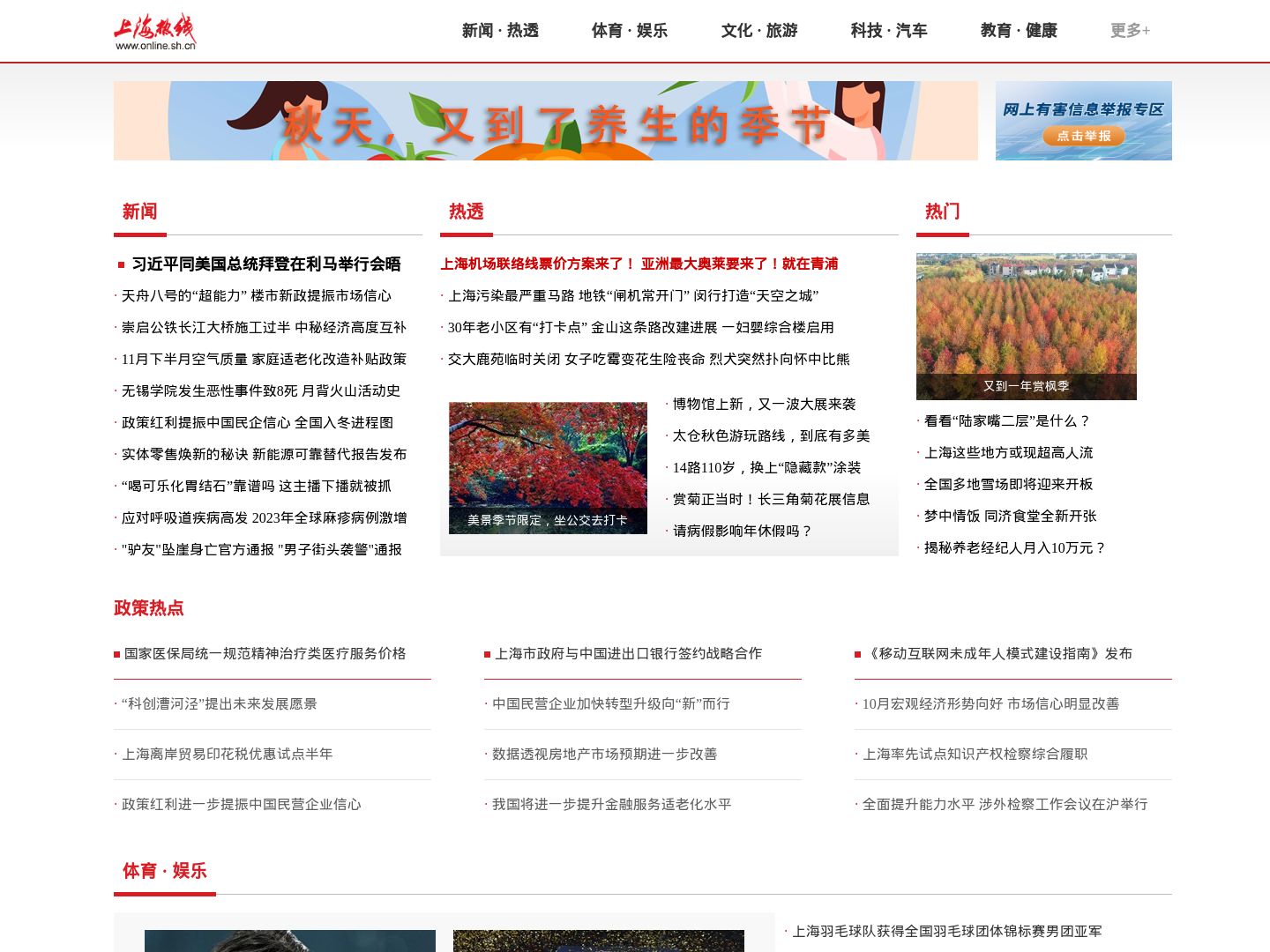This screenshot has width=1270, height=952.
Task: Open the 体育 · 娱乐 navigation menu
Action: tap(629, 31)
